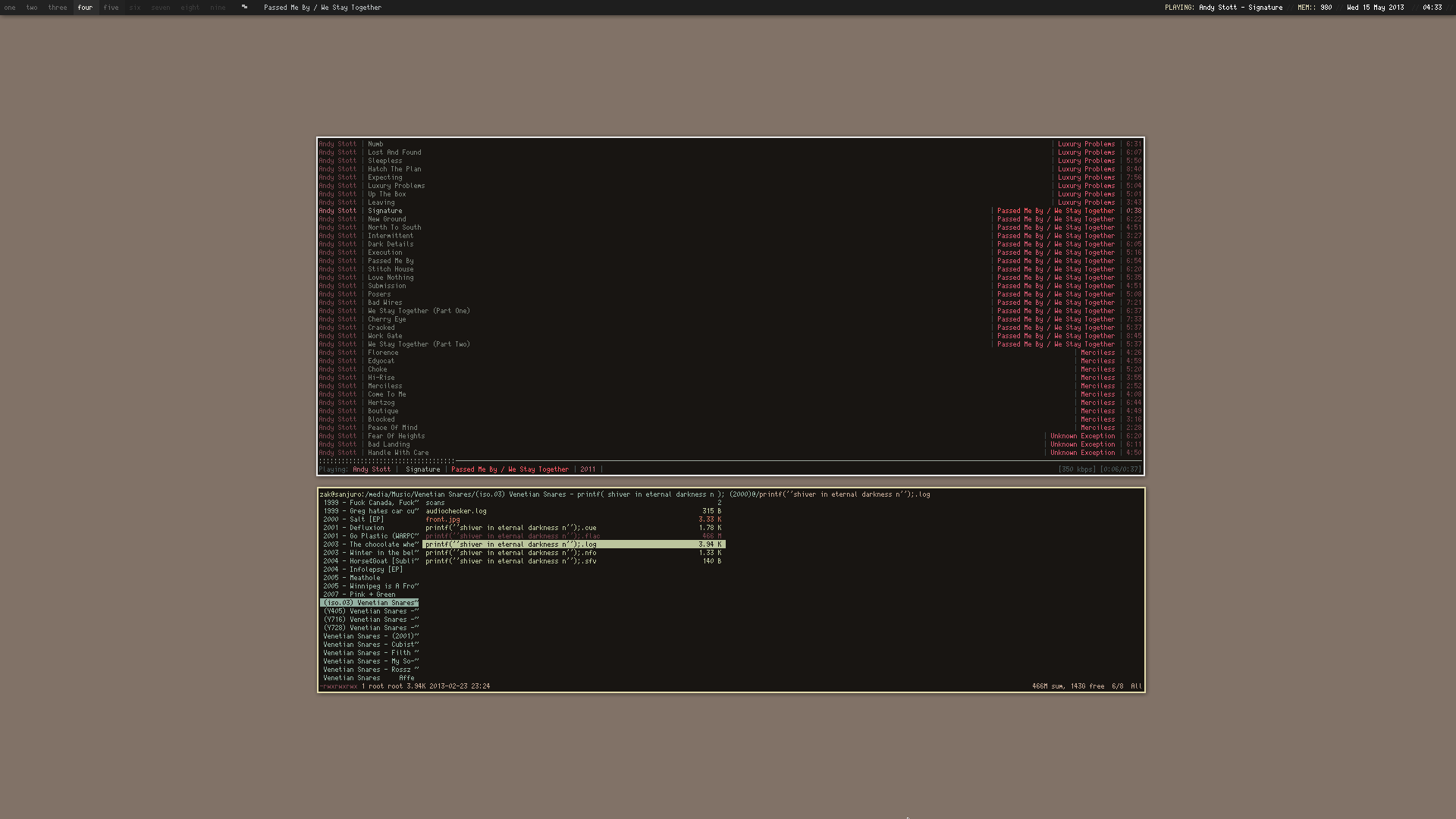This screenshot has height=819, width=1456.
Task: Click the layout indicator icon after workspace nine
Action: [244, 7]
